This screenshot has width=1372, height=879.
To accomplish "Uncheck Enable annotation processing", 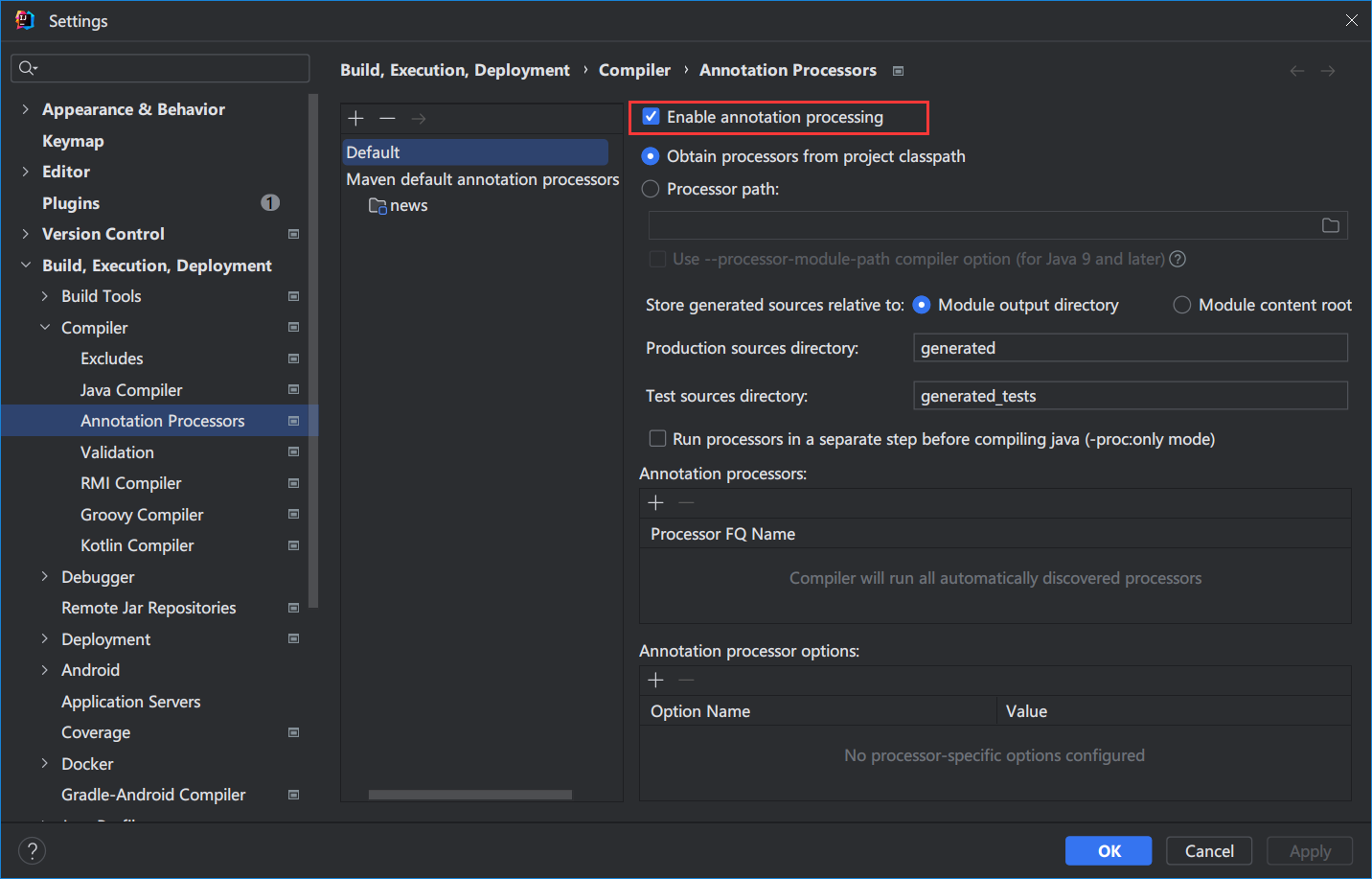I will pyautogui.click(x=652, y=117).
